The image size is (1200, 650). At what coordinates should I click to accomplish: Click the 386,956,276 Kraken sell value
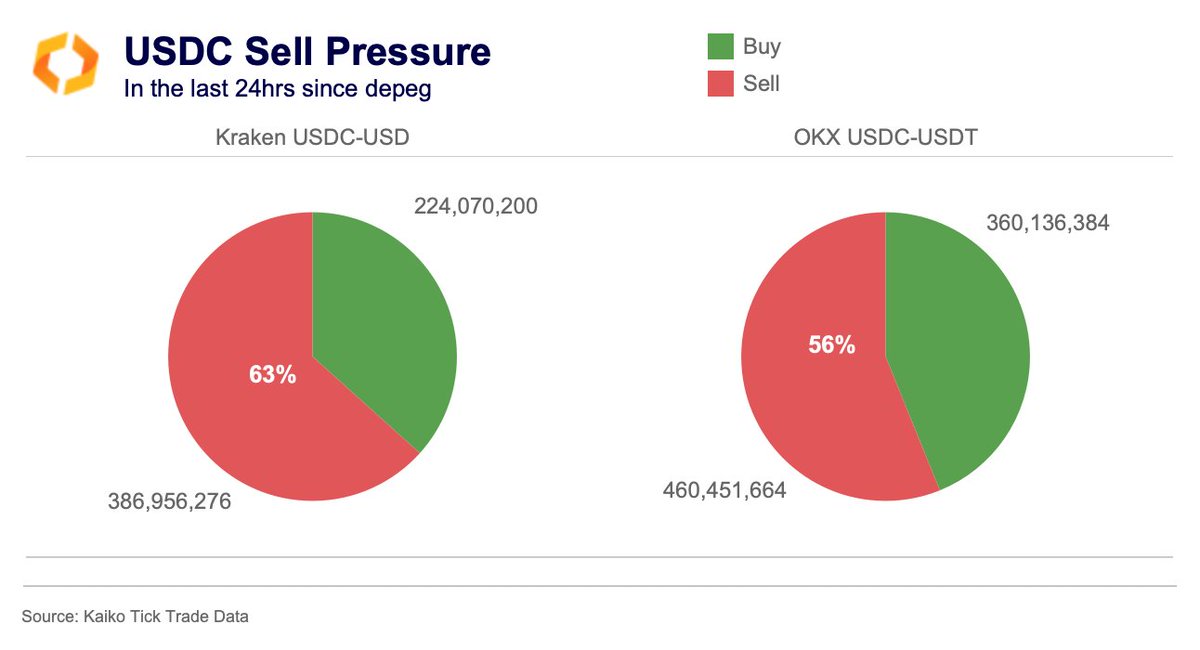point(169,501)
